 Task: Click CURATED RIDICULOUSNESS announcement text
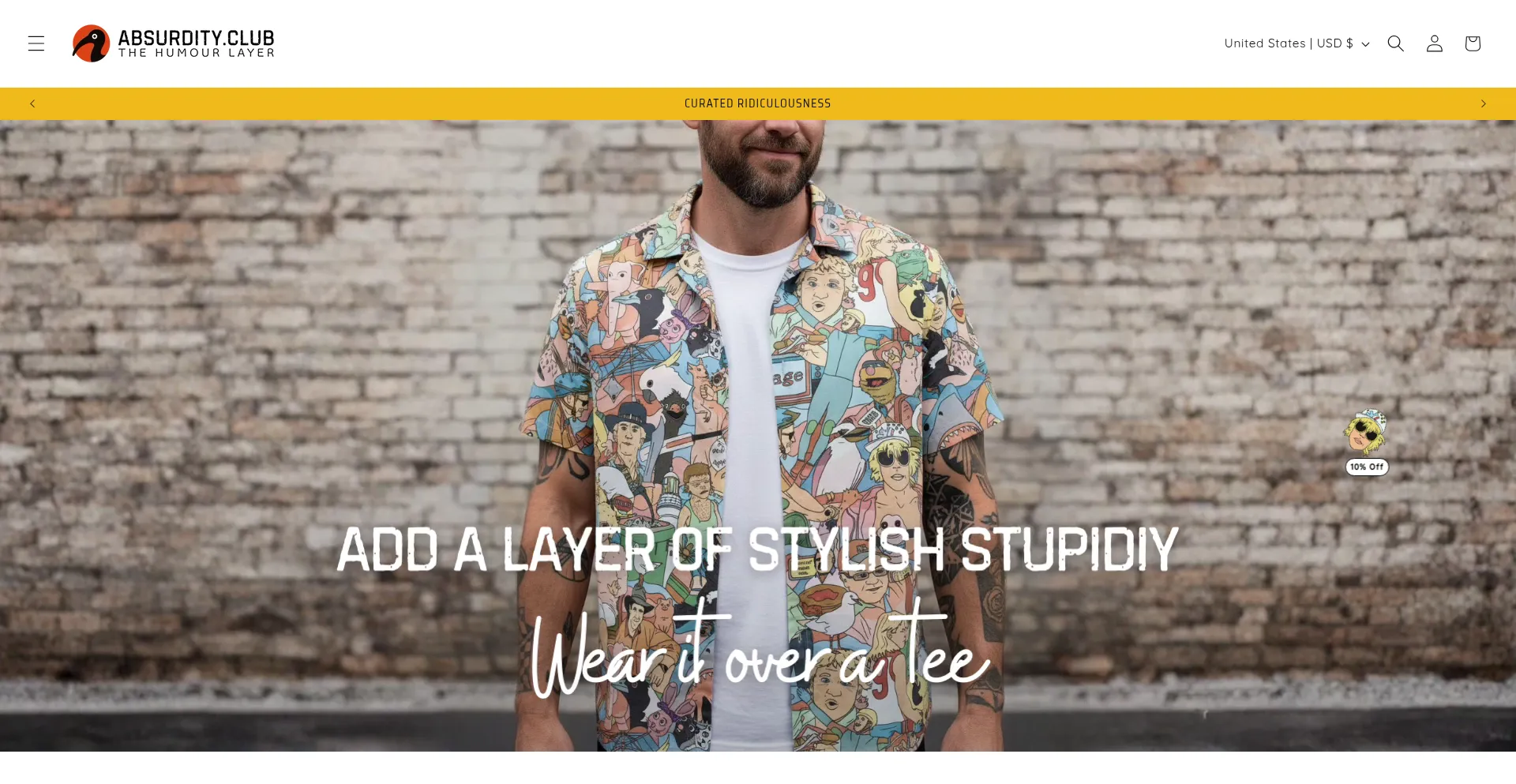tap(757, 103)
